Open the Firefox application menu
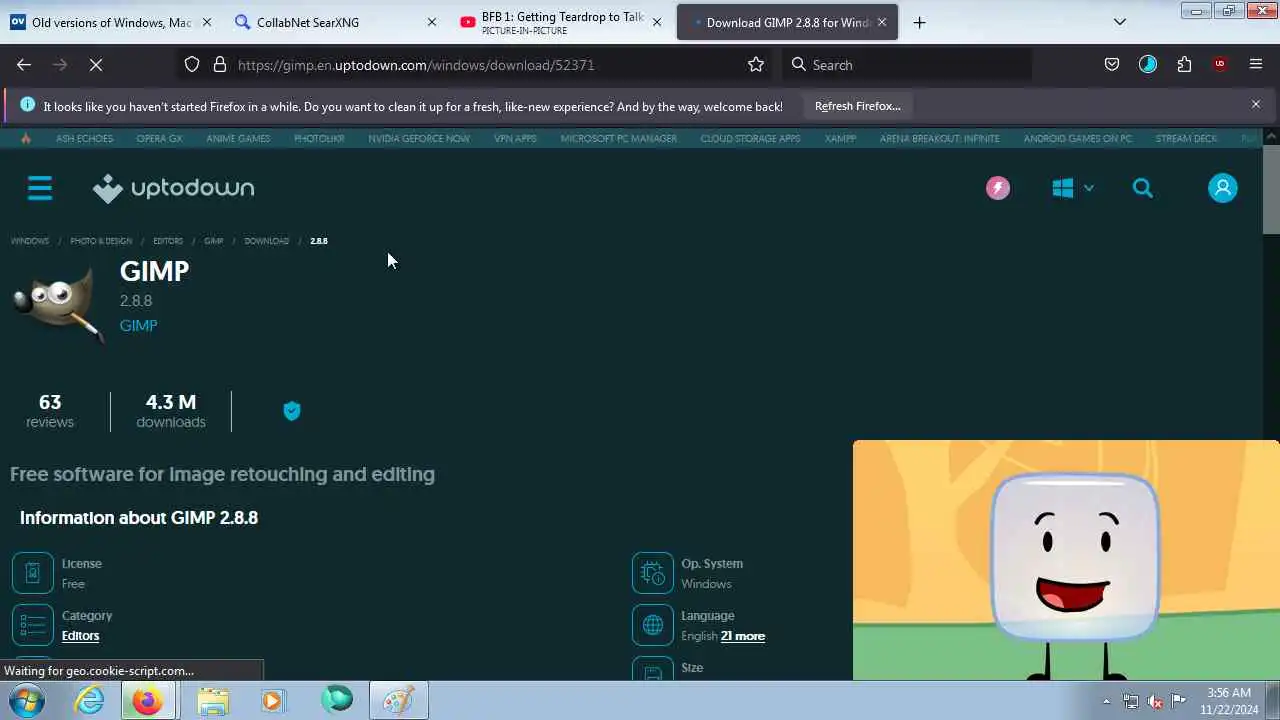1280x720 pixels. pos(1256,64)
